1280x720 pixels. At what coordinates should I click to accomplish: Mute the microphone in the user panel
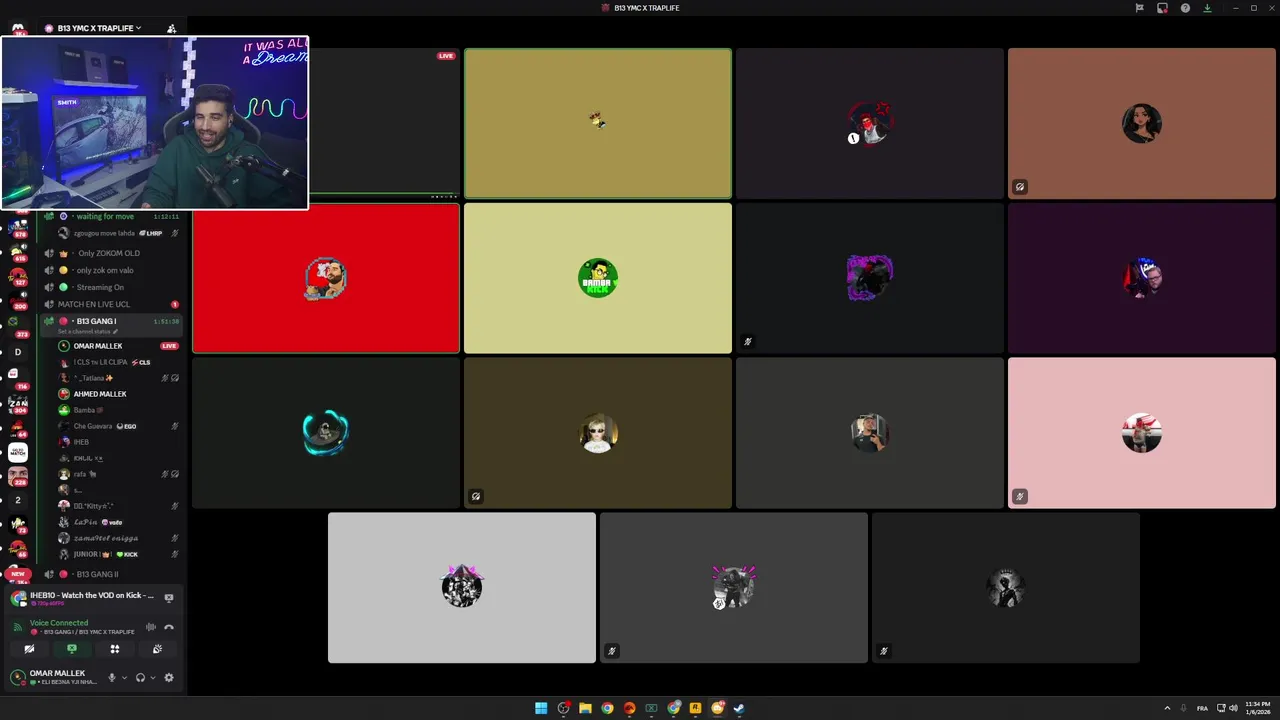[x=112, y=677]
